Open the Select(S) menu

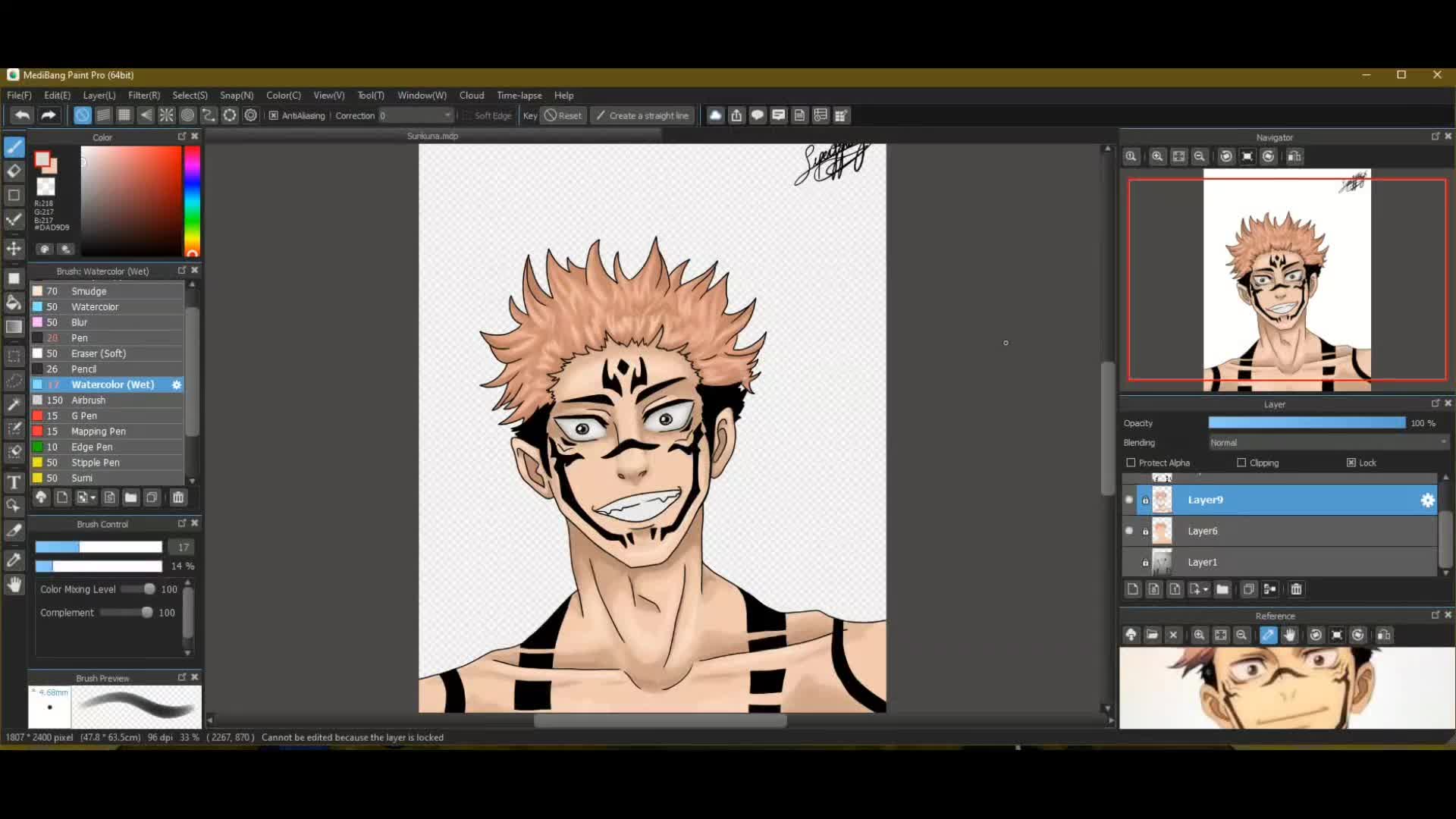(x=190, y=96)
